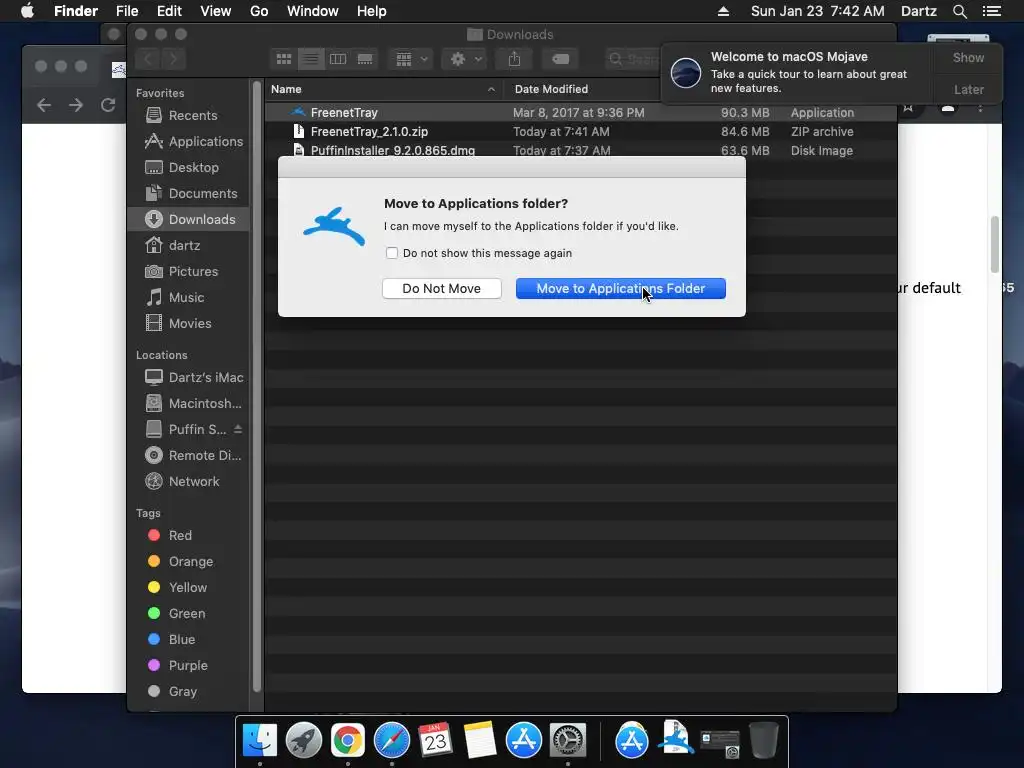The image size is (1024, 768).
Task: Select FreenetTray application row
Action: [581, 112]
